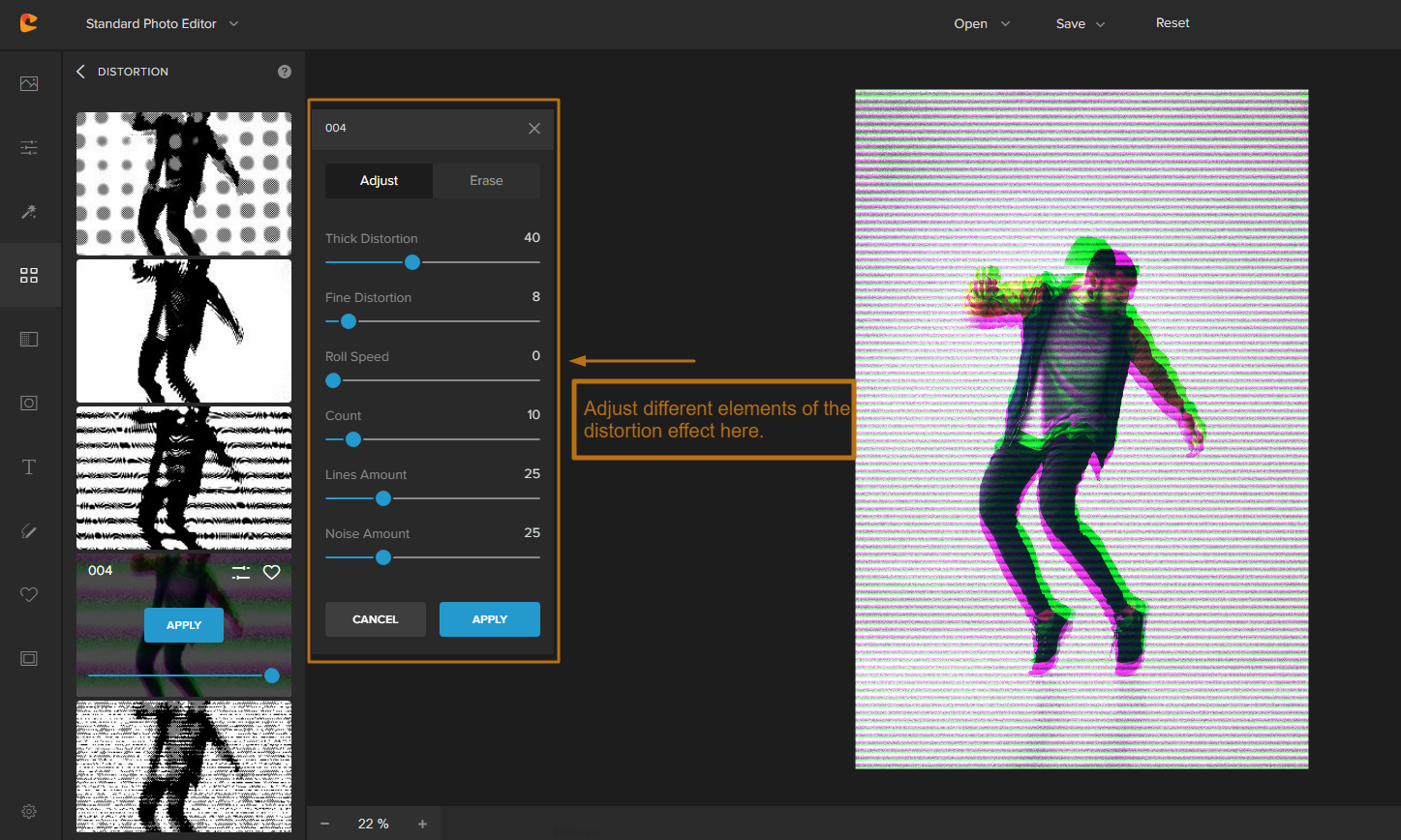Select the Text tool icon

29,467
